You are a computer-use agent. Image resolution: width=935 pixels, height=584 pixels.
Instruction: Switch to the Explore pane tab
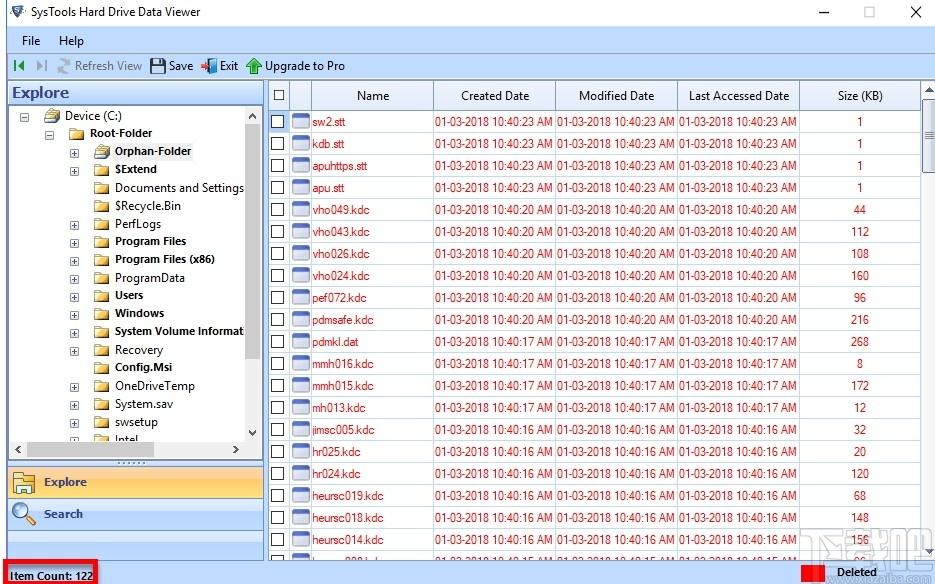135,482
